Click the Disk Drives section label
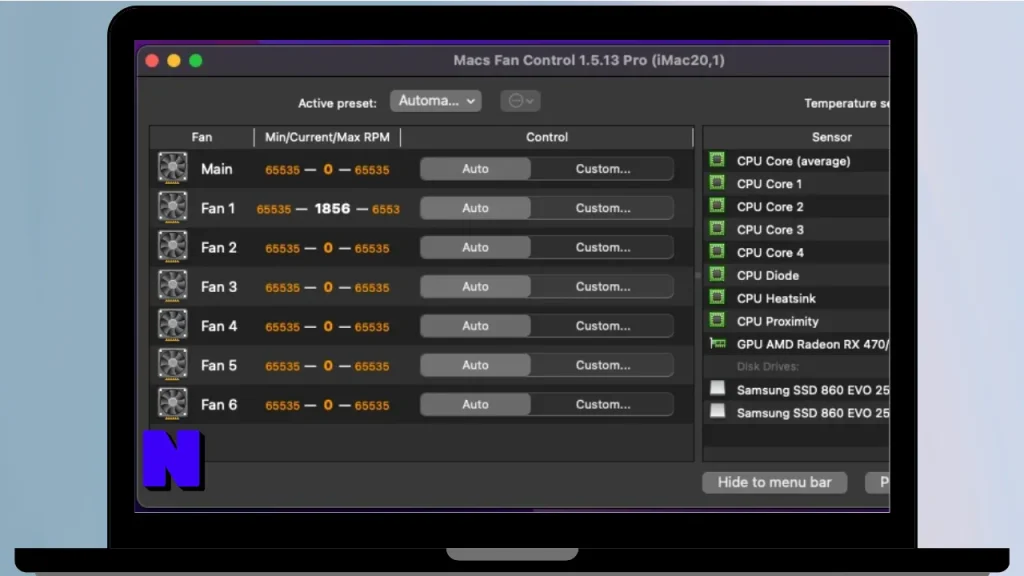This screenshot has width=1024, height=576. point(767,366)
